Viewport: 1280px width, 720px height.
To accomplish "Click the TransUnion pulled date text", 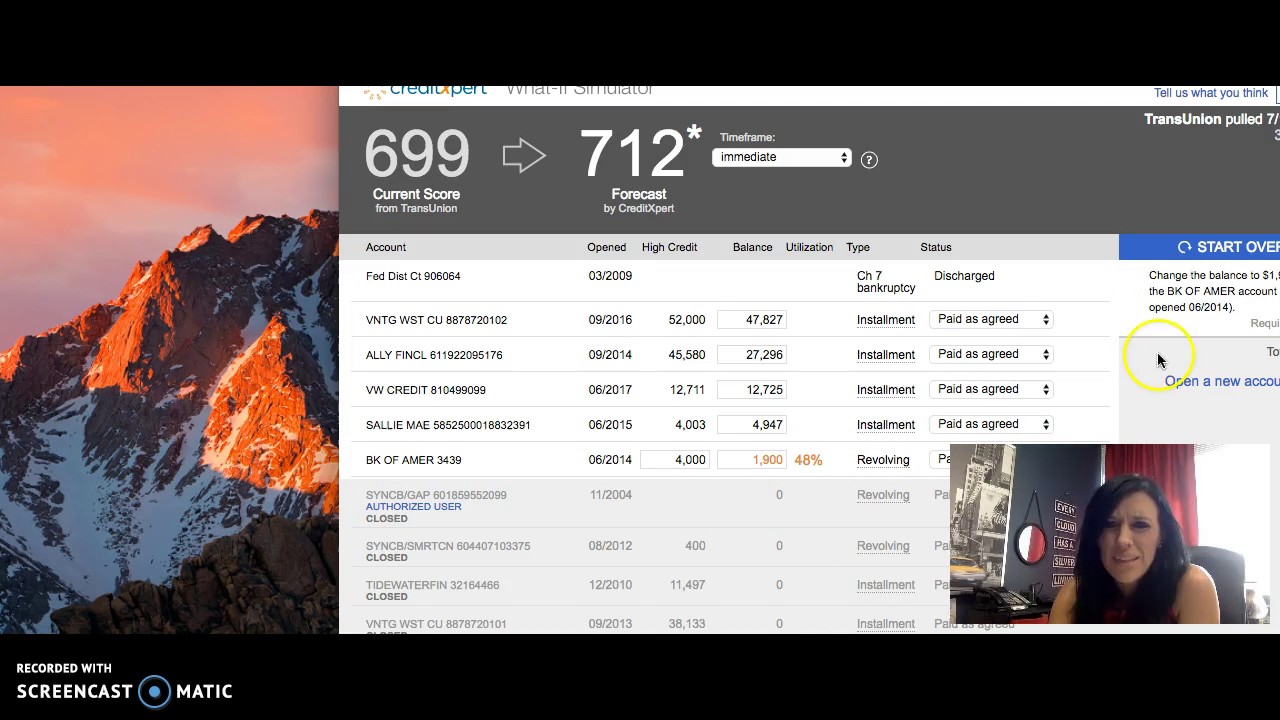I will tap(1212, 119).
